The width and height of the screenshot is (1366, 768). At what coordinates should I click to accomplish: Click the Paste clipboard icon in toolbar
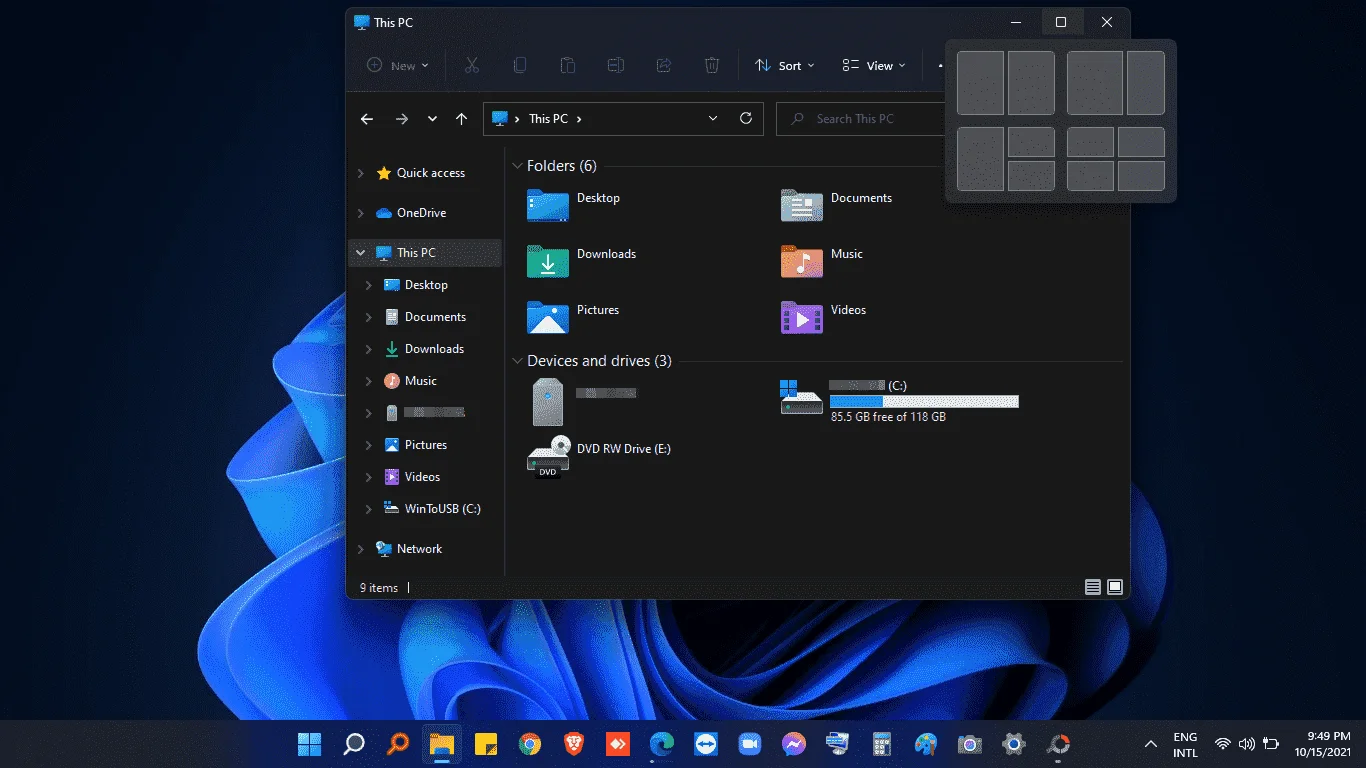(x=568, y=65)
